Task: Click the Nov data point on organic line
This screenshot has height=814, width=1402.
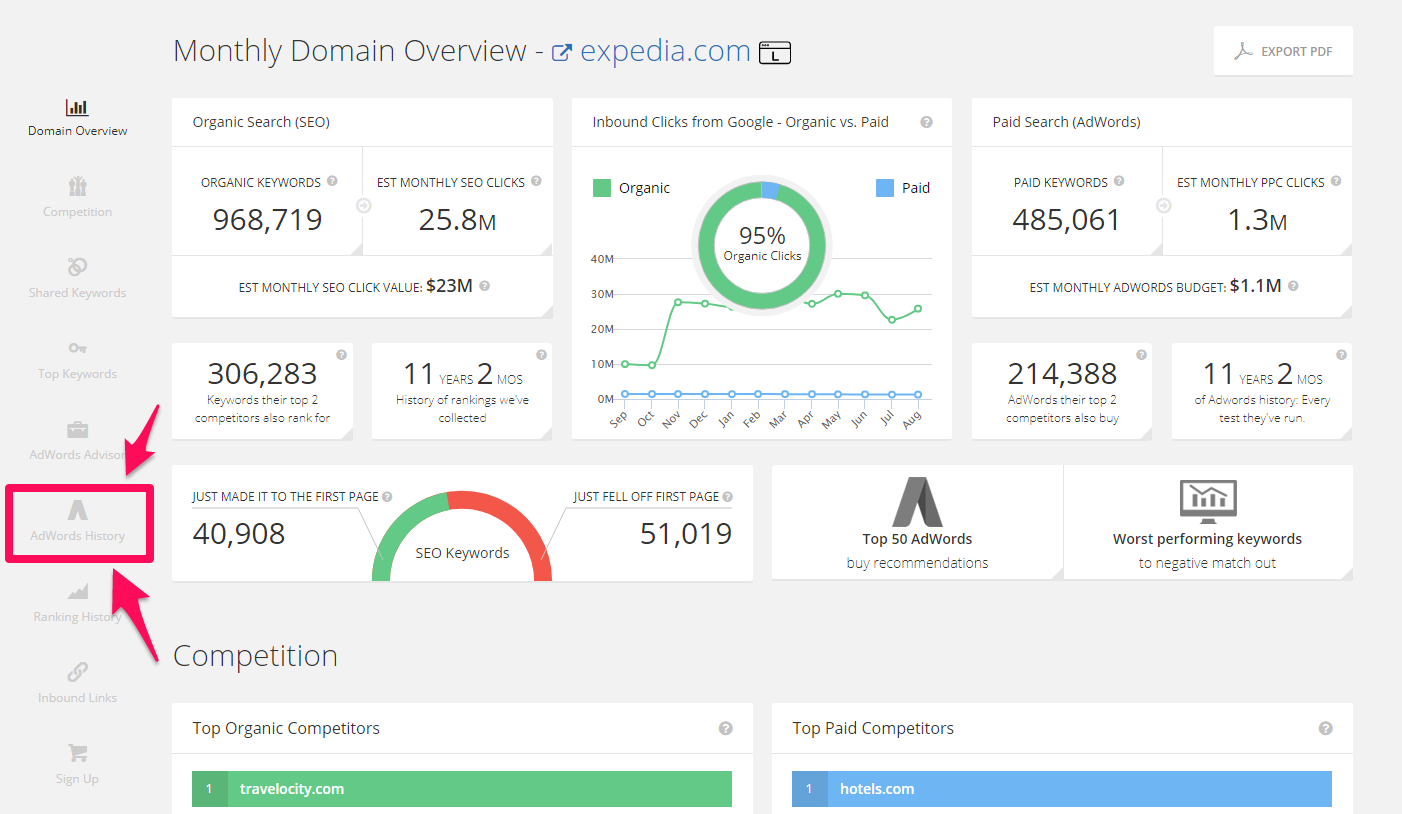Action: pos(678,302)
